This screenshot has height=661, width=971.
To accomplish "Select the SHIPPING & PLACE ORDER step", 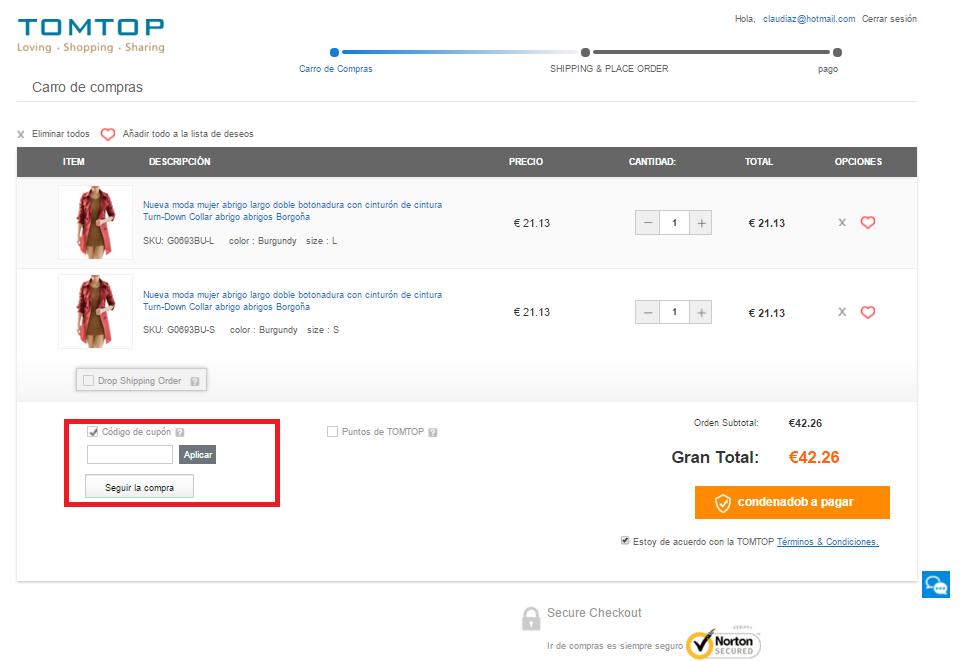I will pos(609,69).
